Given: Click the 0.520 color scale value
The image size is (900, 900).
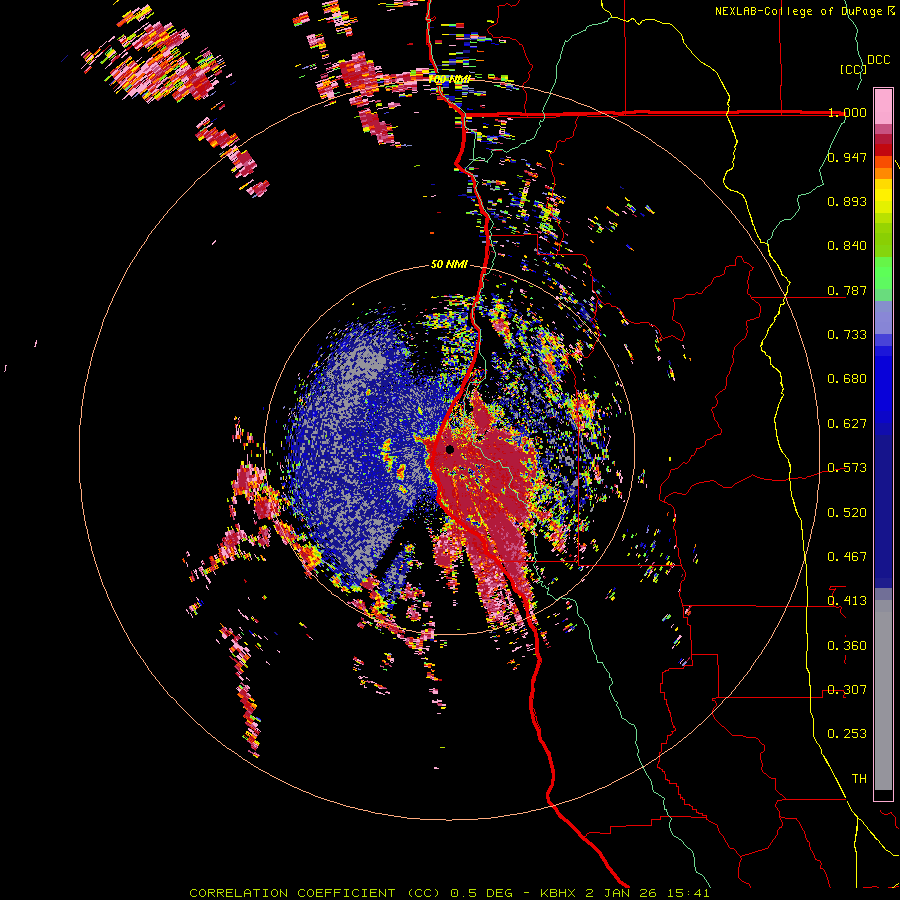Looking at the screenshot, I should (847, 513).
